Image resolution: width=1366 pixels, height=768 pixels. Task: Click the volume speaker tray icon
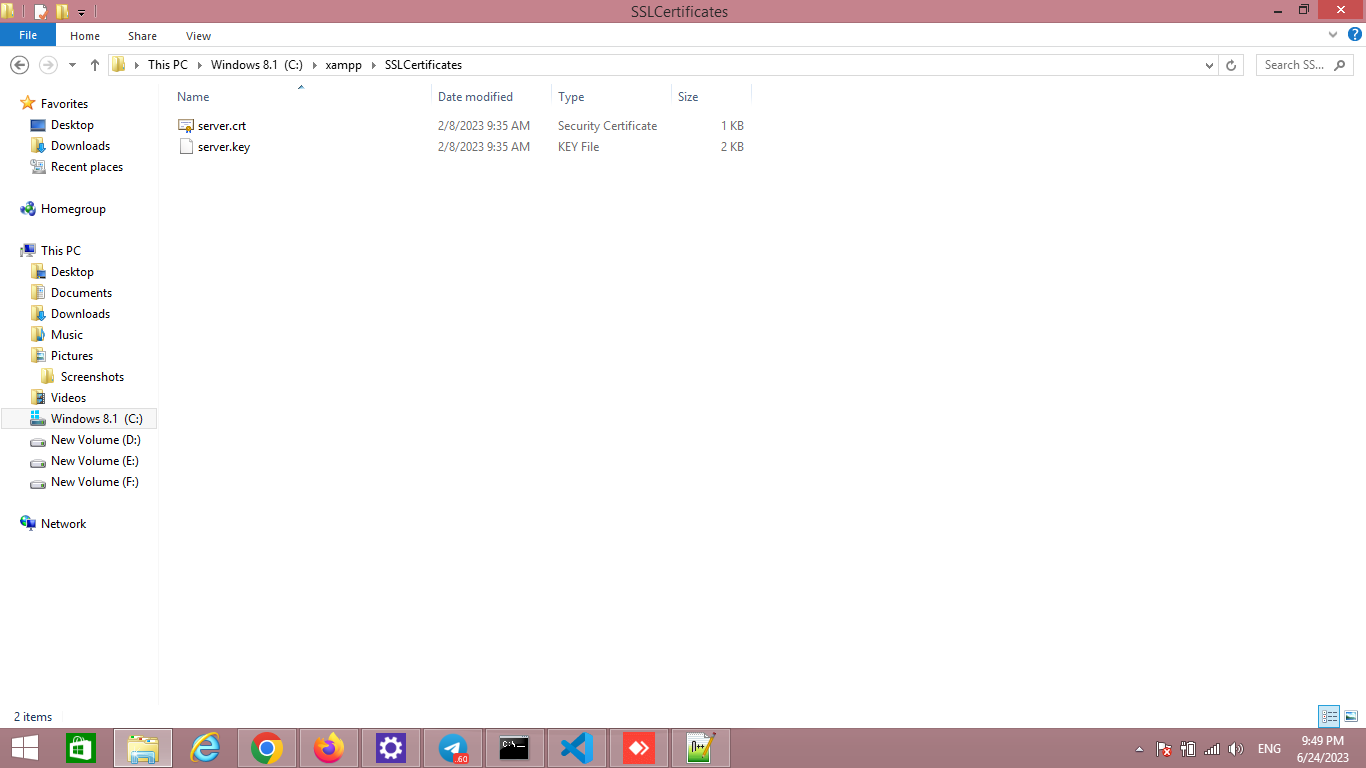coord(1236,749)
